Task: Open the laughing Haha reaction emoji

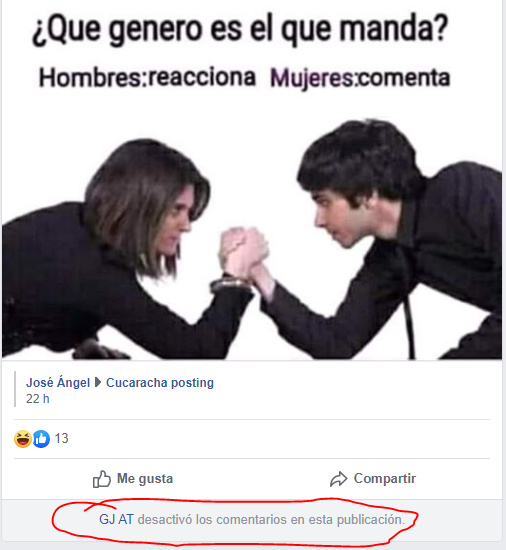Action: (x=23, y=439)
